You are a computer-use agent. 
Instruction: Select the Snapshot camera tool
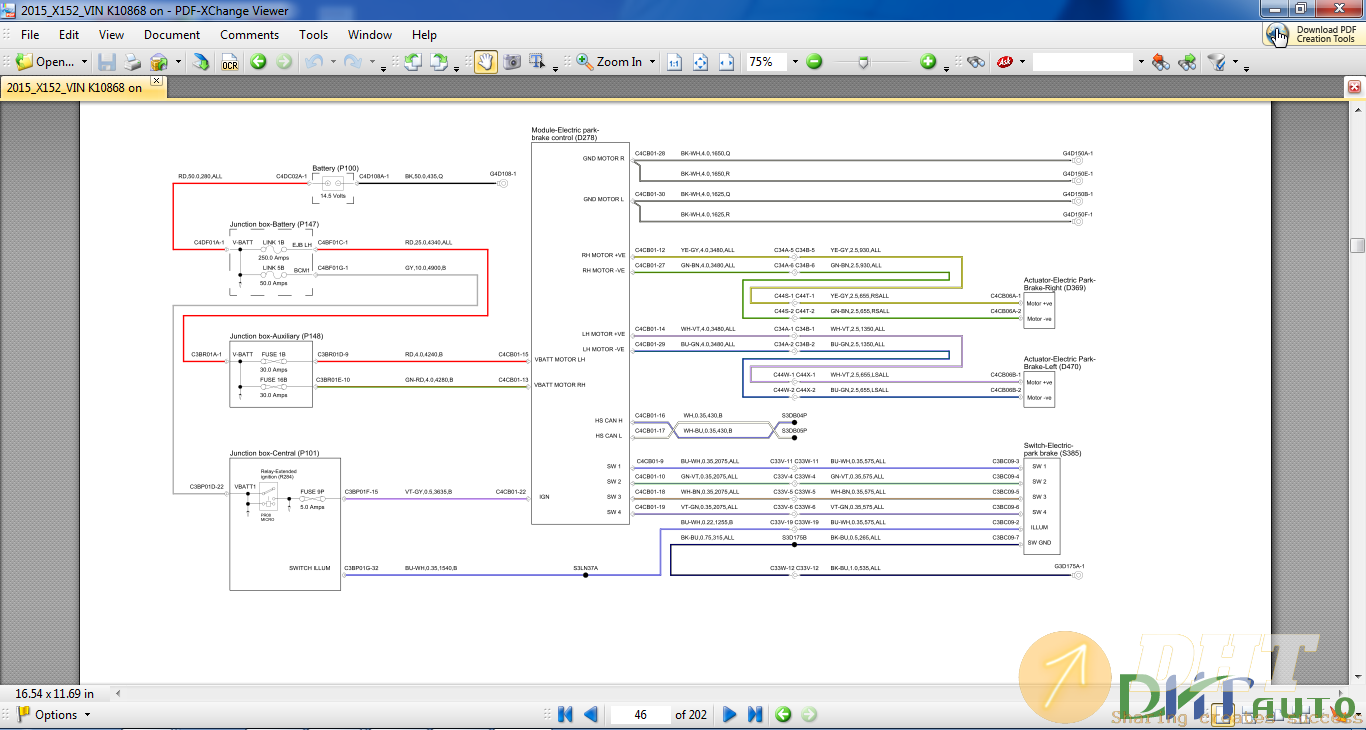coord(512,62)
